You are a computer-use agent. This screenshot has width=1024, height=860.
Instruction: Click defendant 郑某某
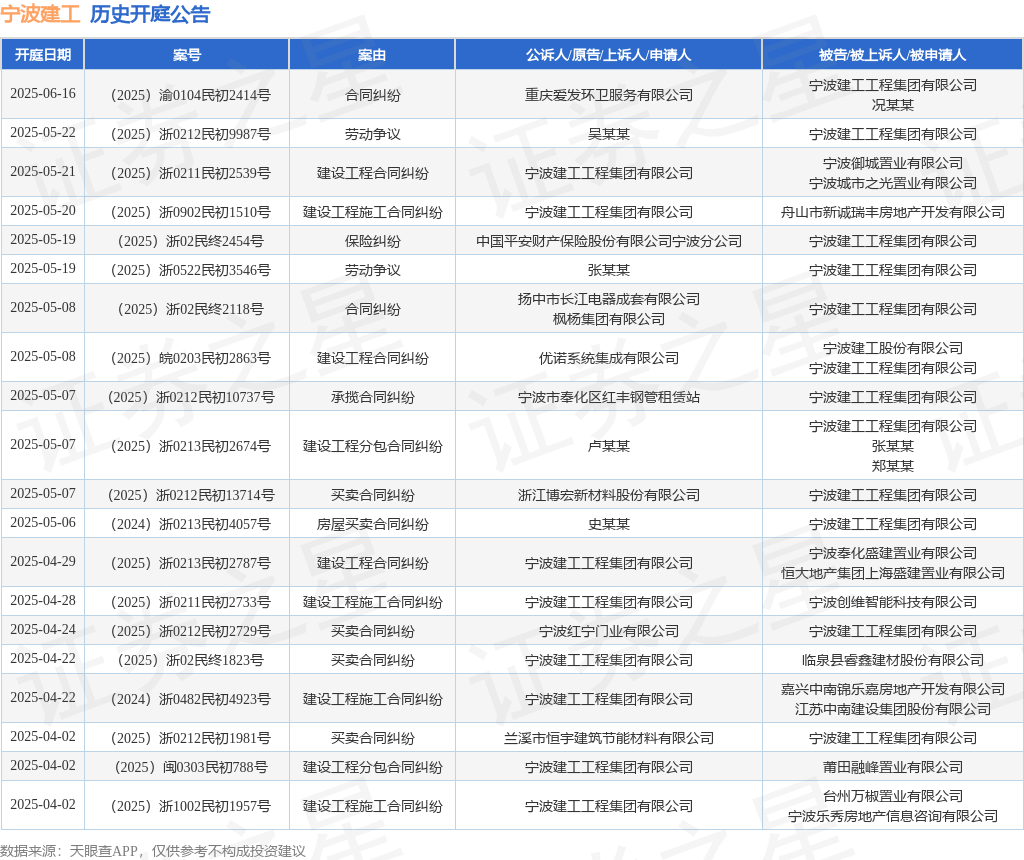(893, 466)
